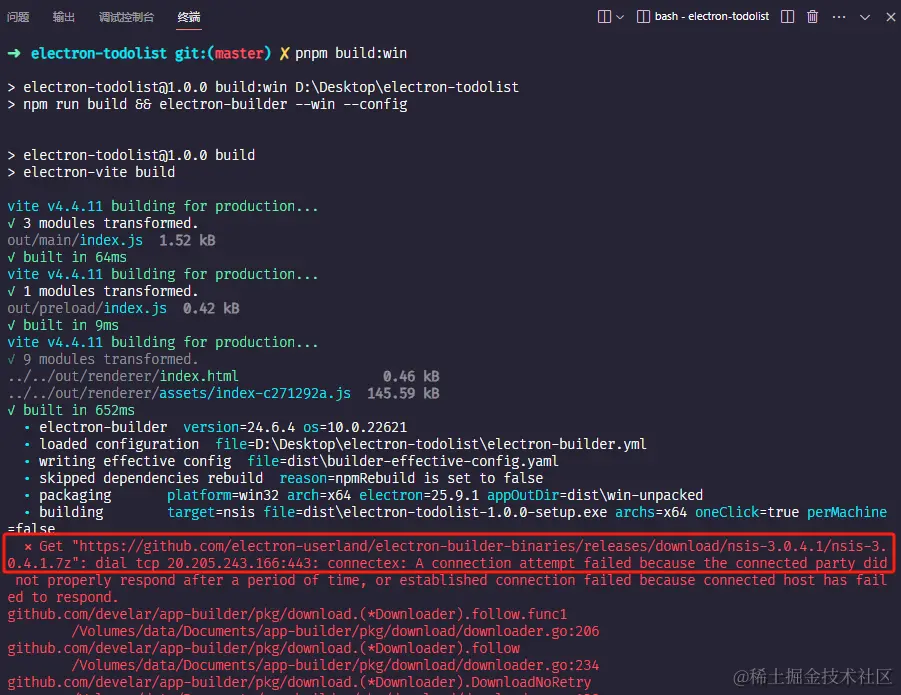Screen dimensions: 901x695
Task: Click the GitHub nsis download URL
Action: (x=448, y=555)
